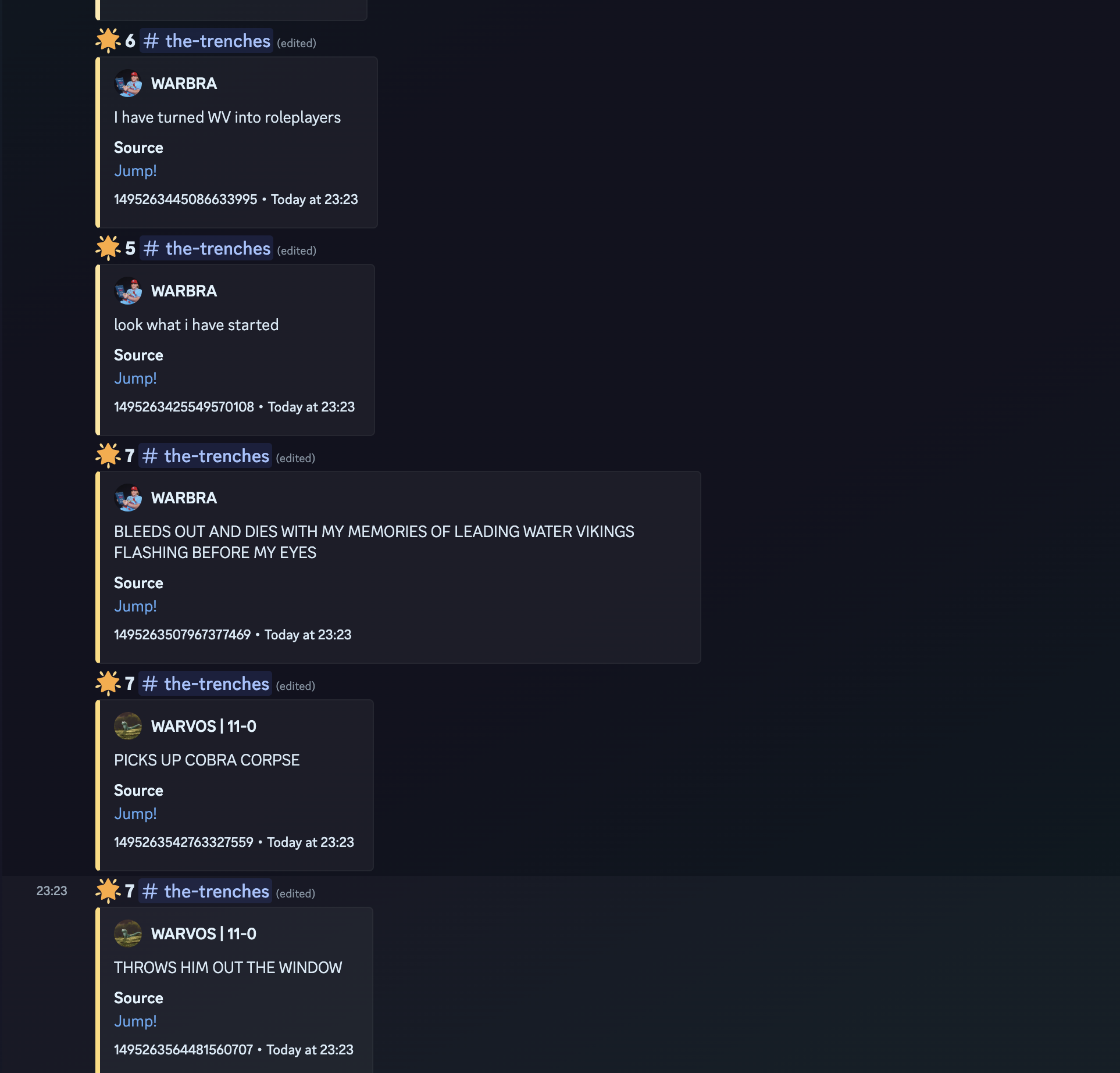Open #the-trenches channel mention with 5 stars
Screen dimensions: 1120x1073
206,248
